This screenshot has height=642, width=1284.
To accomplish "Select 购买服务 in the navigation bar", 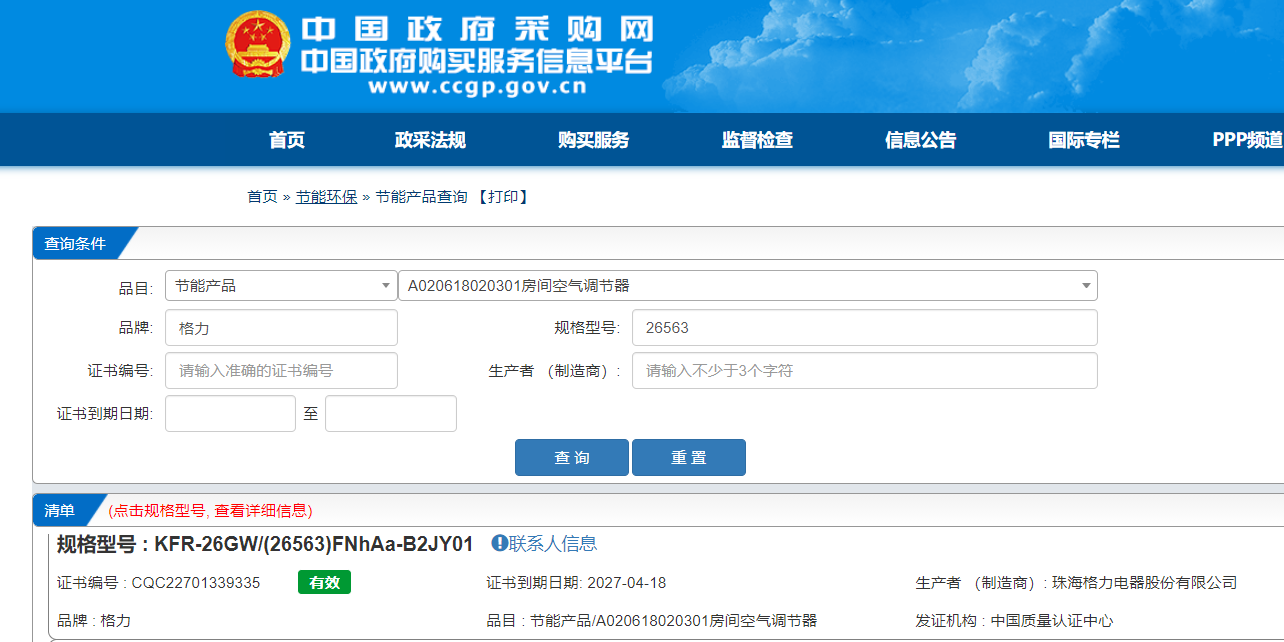I will (593, 140).
